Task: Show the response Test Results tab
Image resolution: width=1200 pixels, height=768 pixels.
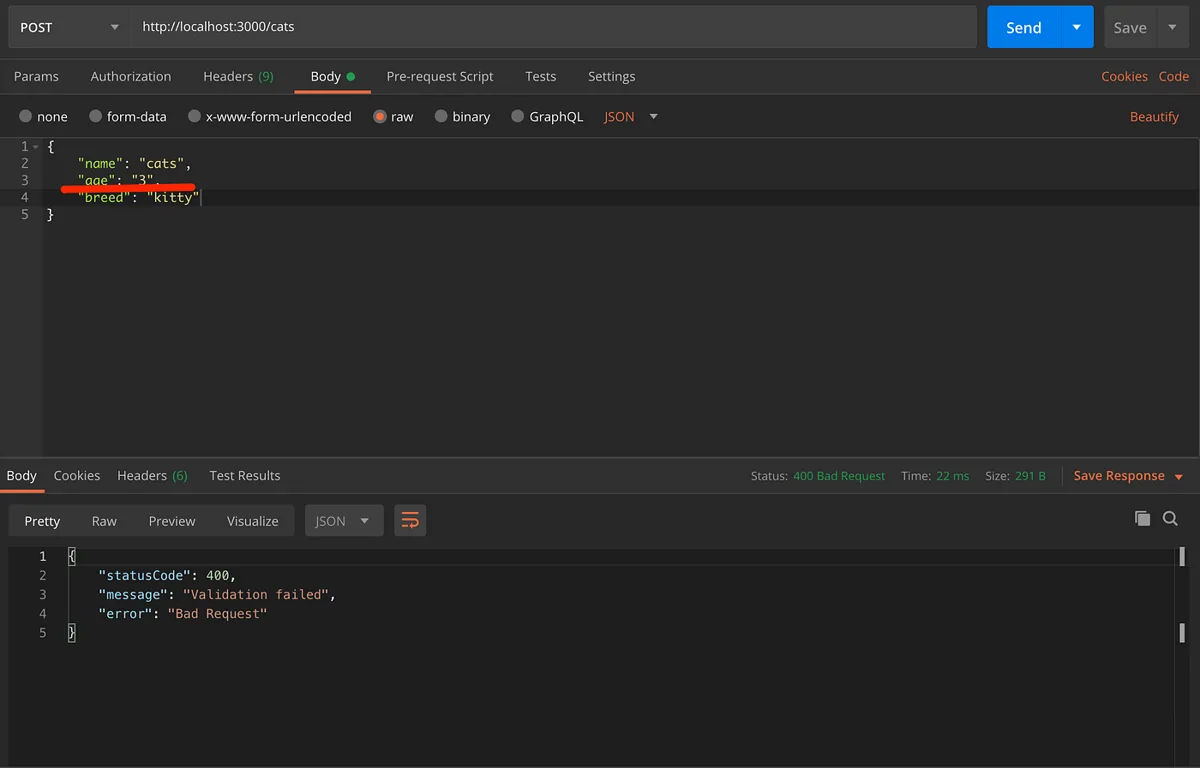Action: (245, 475)
